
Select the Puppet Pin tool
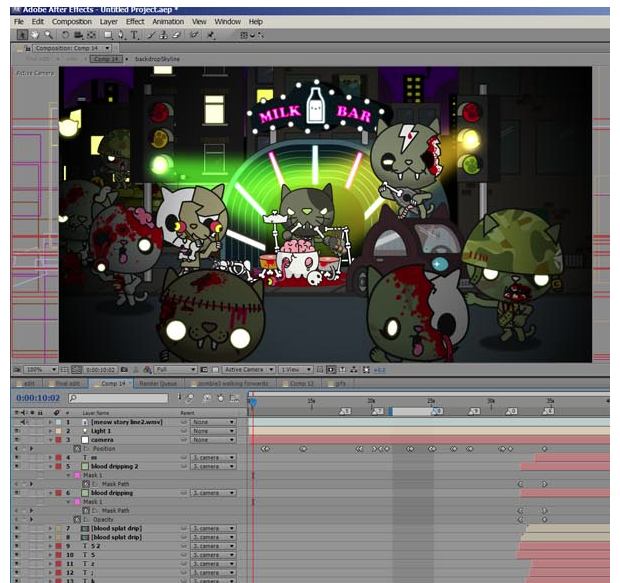click(x=212, y=34)
